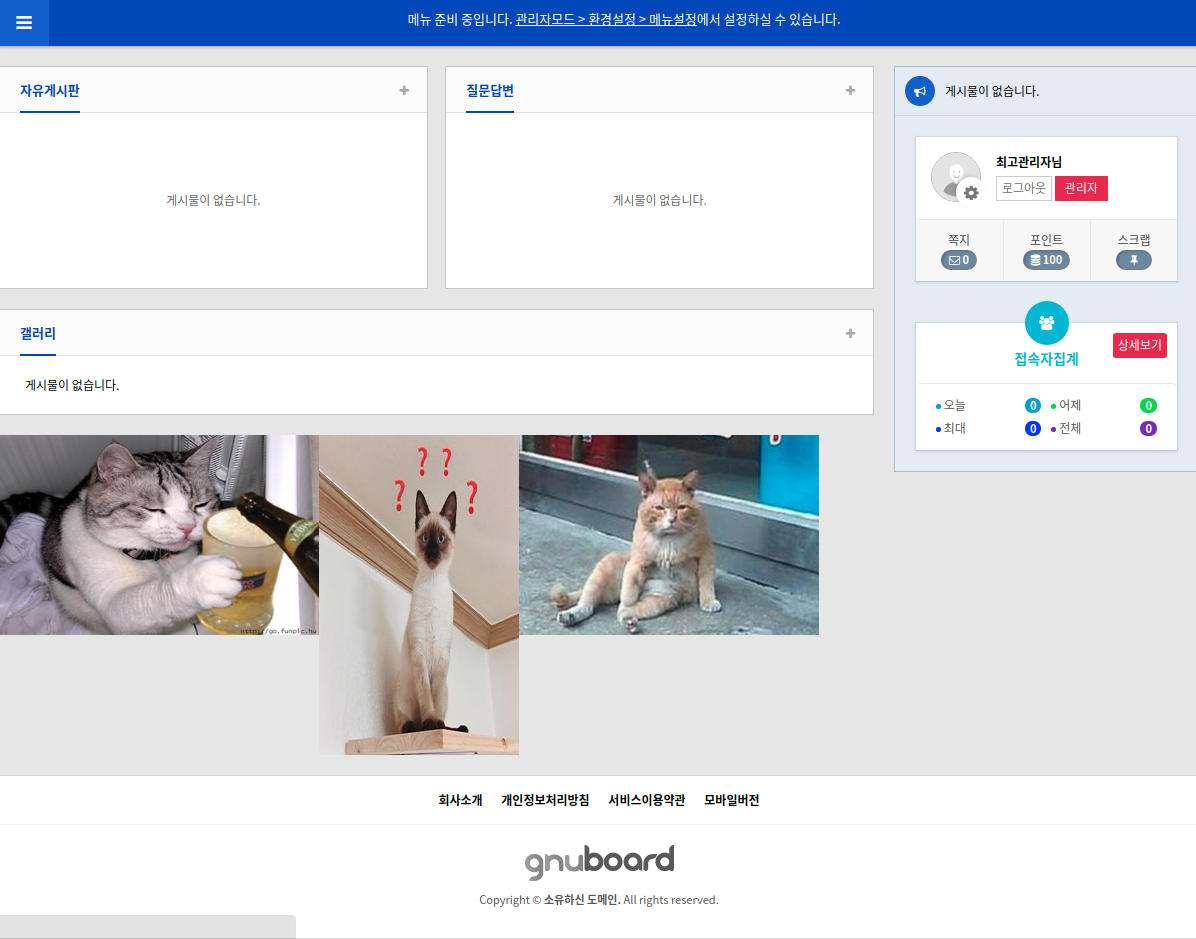This screenshot has width=1196, height=939.
Task: Open the 질문답변 board title
Action: pyautogui.click(x=490, y=91)
